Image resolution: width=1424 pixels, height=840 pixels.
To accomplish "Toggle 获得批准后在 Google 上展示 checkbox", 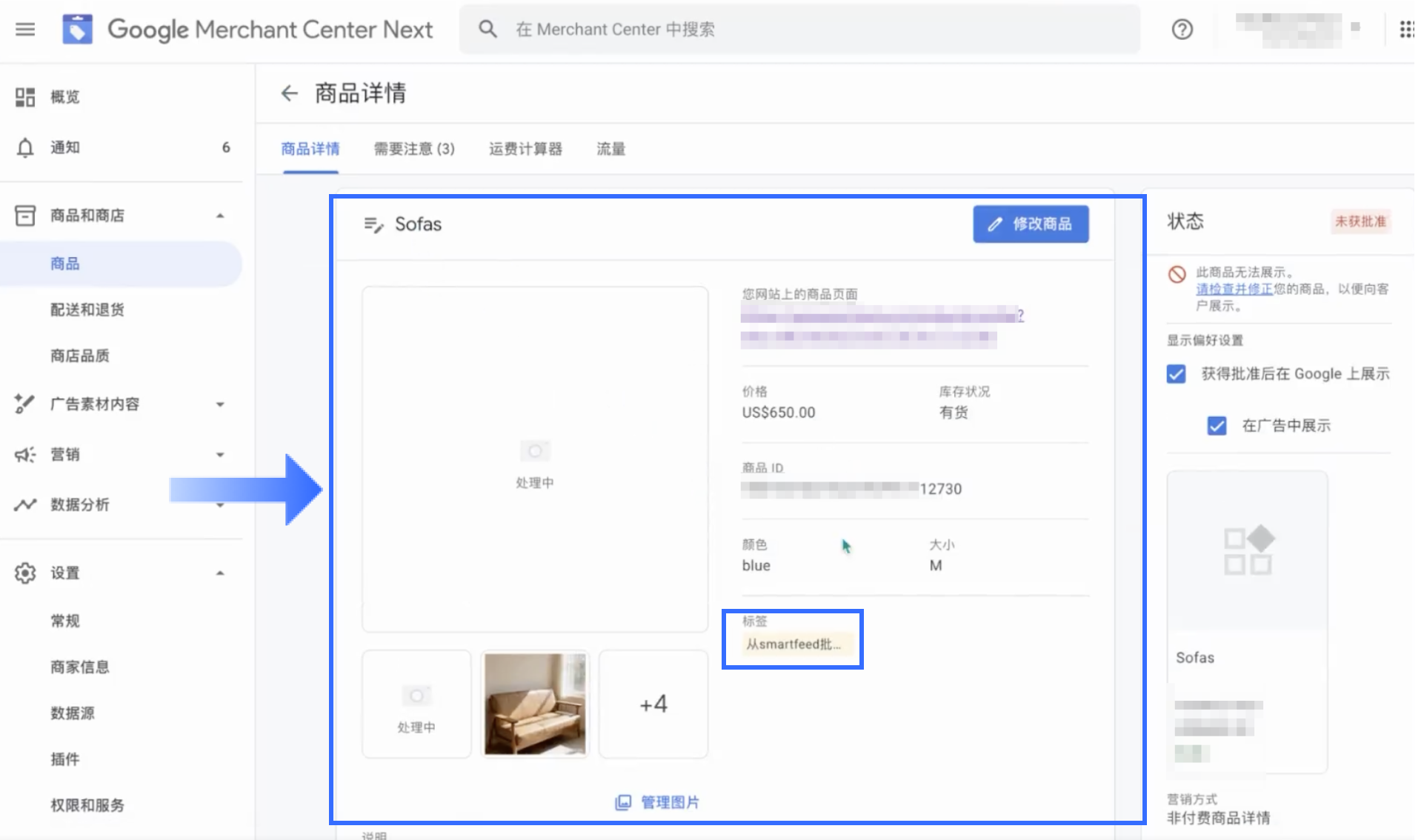I will [1176, 374].
